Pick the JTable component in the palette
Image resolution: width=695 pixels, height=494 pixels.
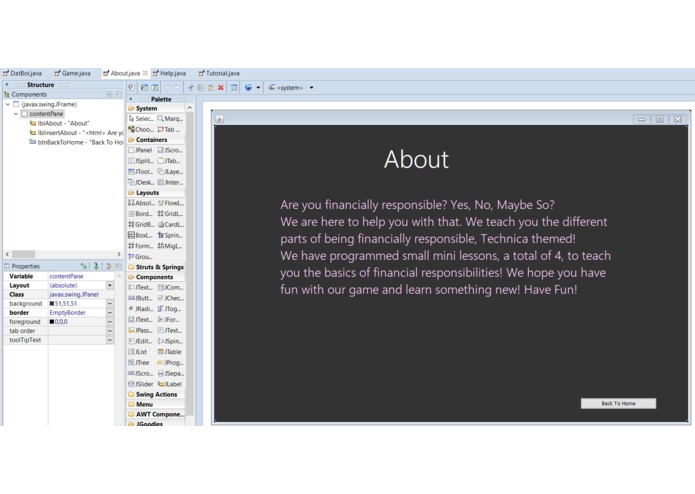pos(169,352)
